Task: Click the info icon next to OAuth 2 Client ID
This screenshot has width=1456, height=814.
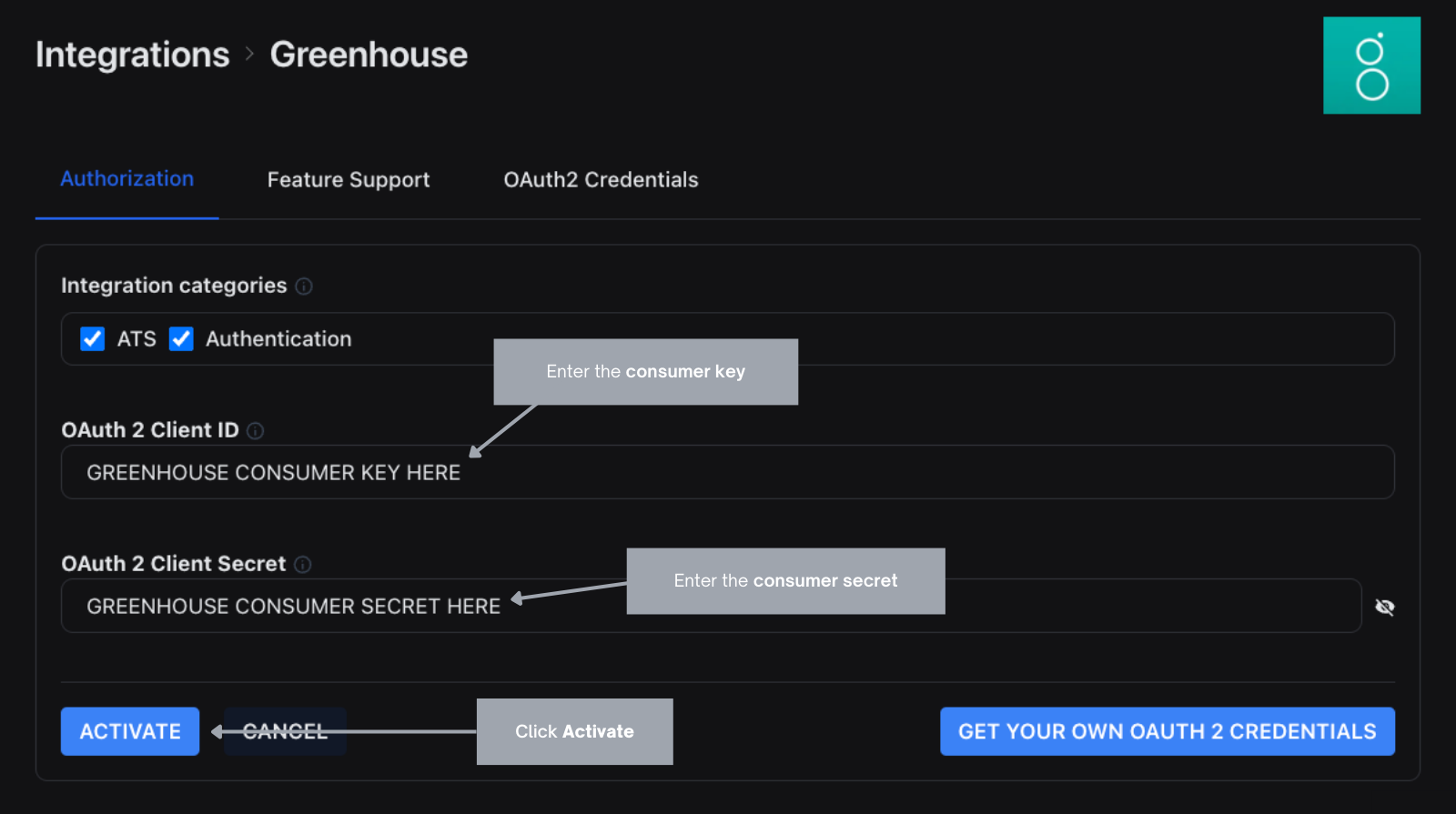Action: pyautogui.click(x=256, y=431)
